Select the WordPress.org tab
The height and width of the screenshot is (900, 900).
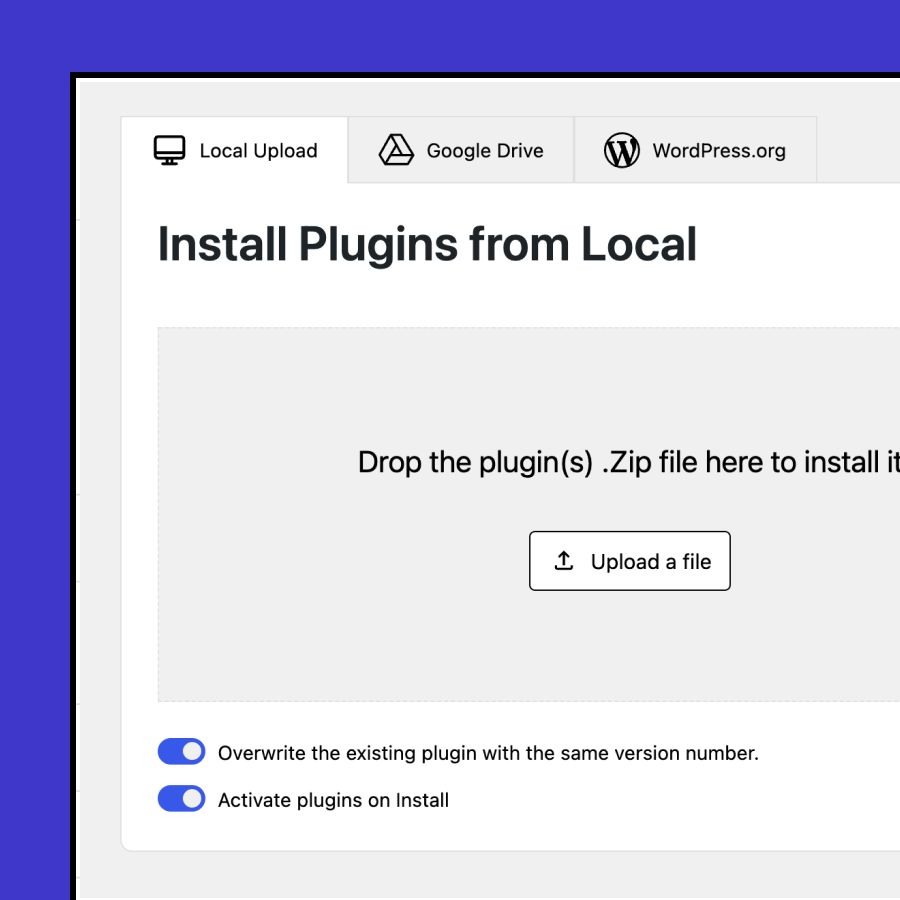695,151
